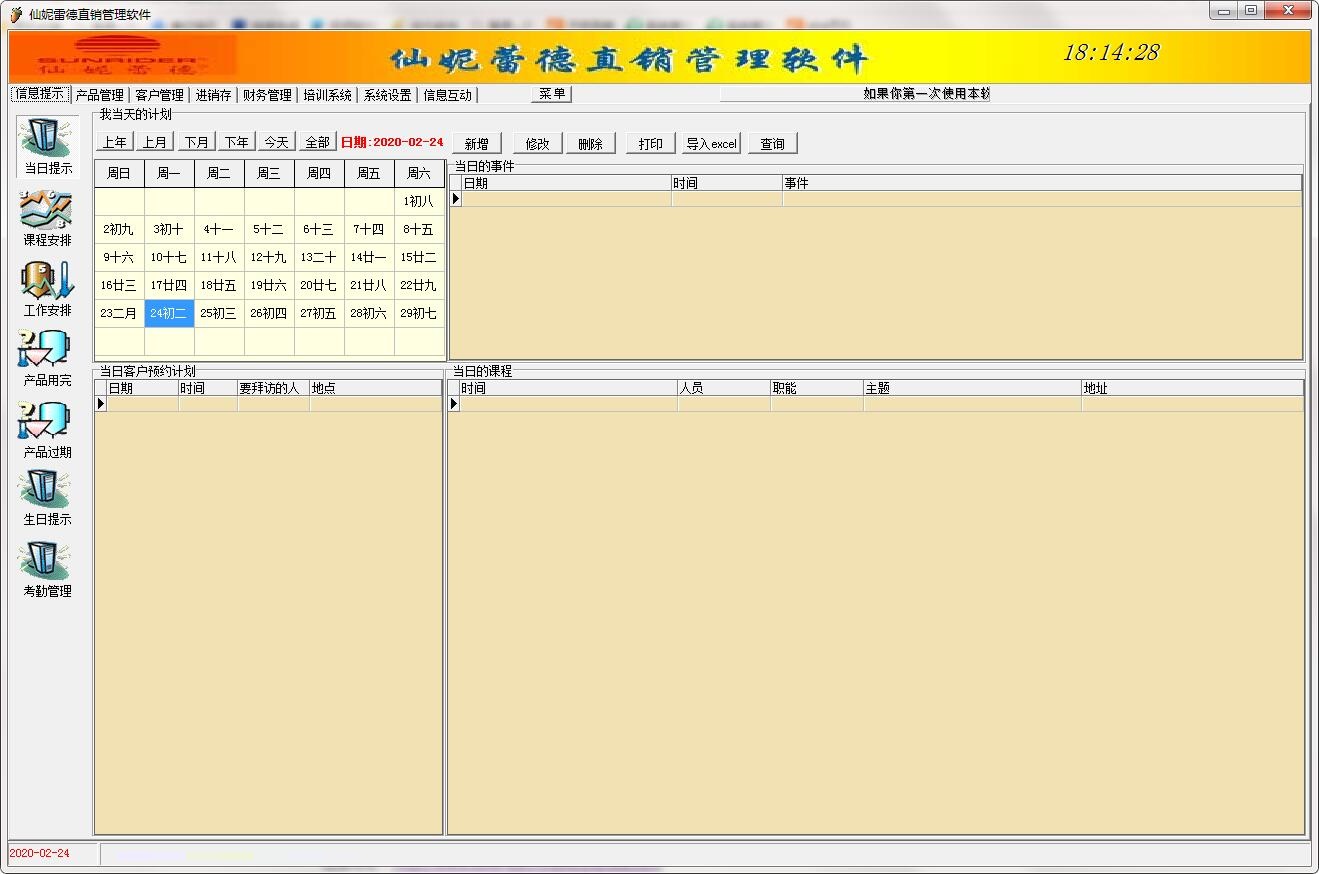Click the 菜单 button
This screenshot has width=1319, height=874.
click(x=552, y=94)
